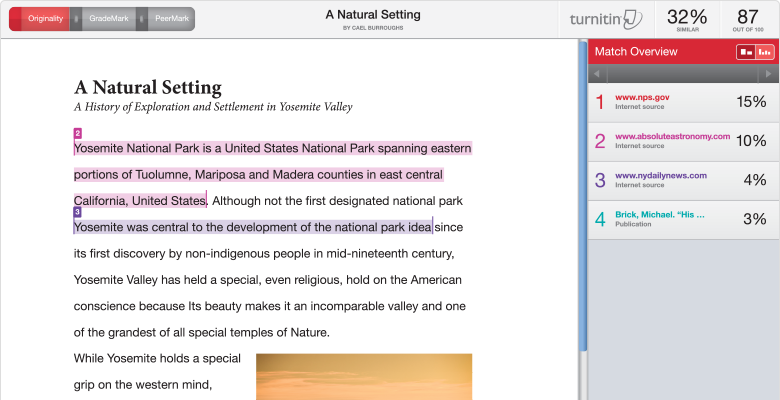Screen dimensions: 780x400
Task: Click the purple source marker 3 flag
Action: pyautogui.click(x=78, y=212)
